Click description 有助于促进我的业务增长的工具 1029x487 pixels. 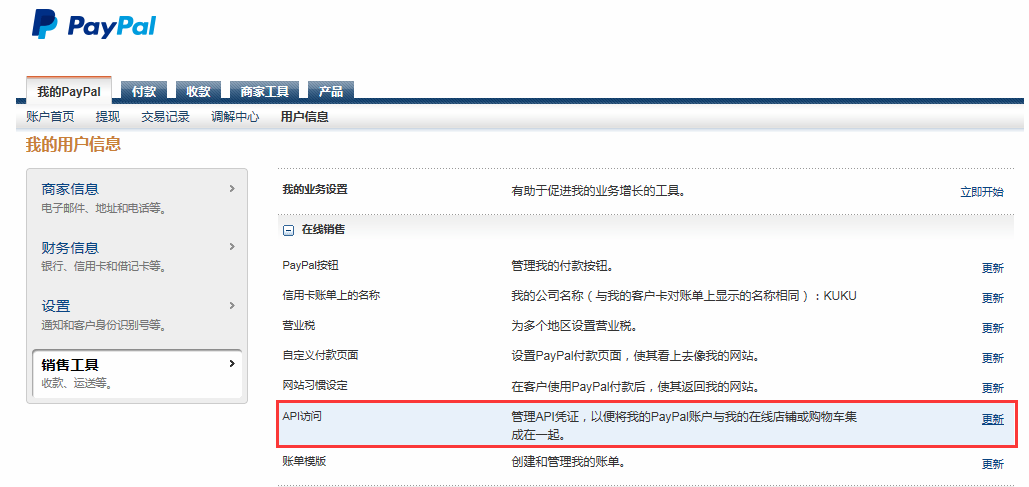point(598,192)
